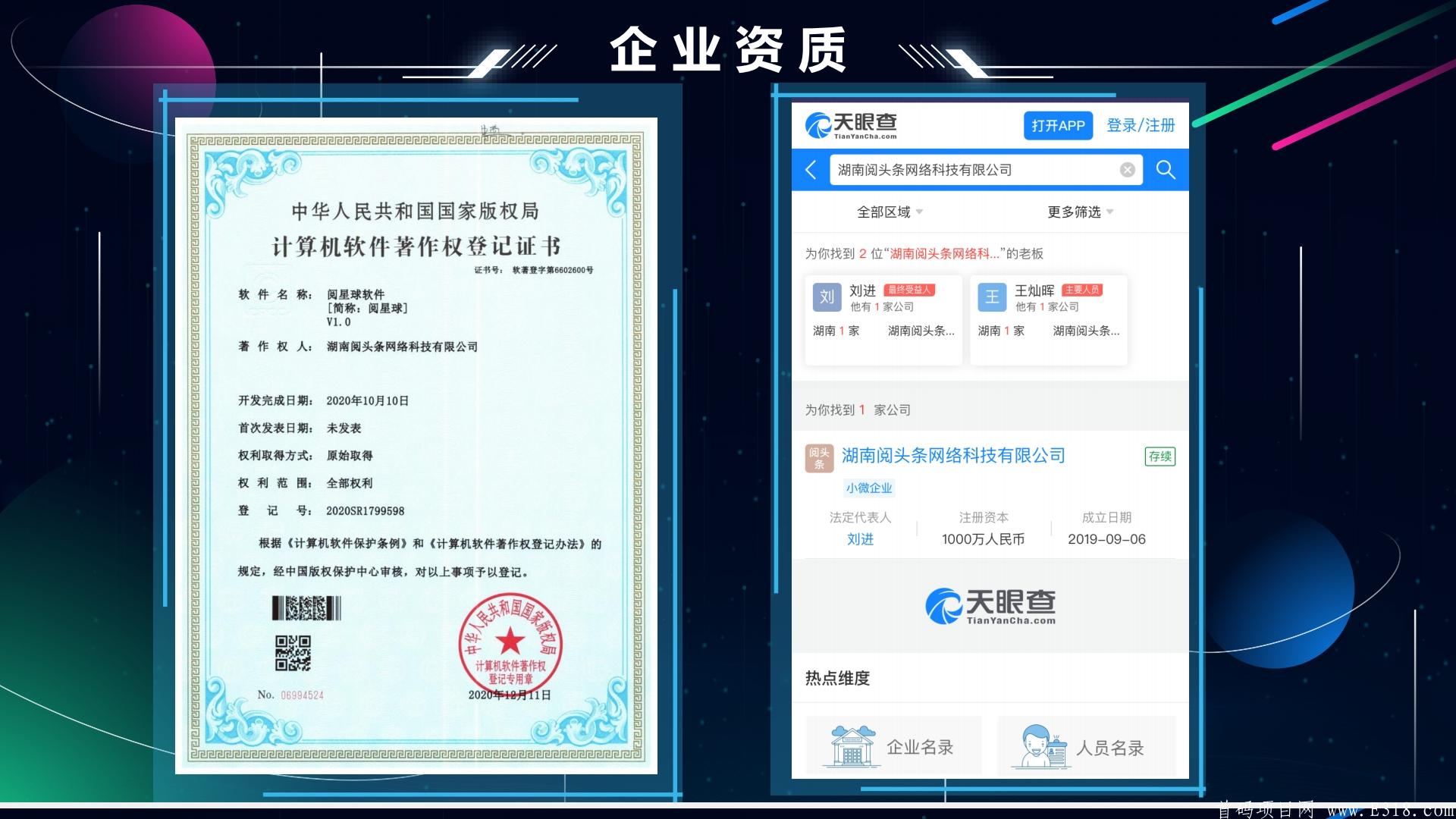Click the completion date 2020年10月10日
This screenshot has height=819, width=1456.
[368, 400]
